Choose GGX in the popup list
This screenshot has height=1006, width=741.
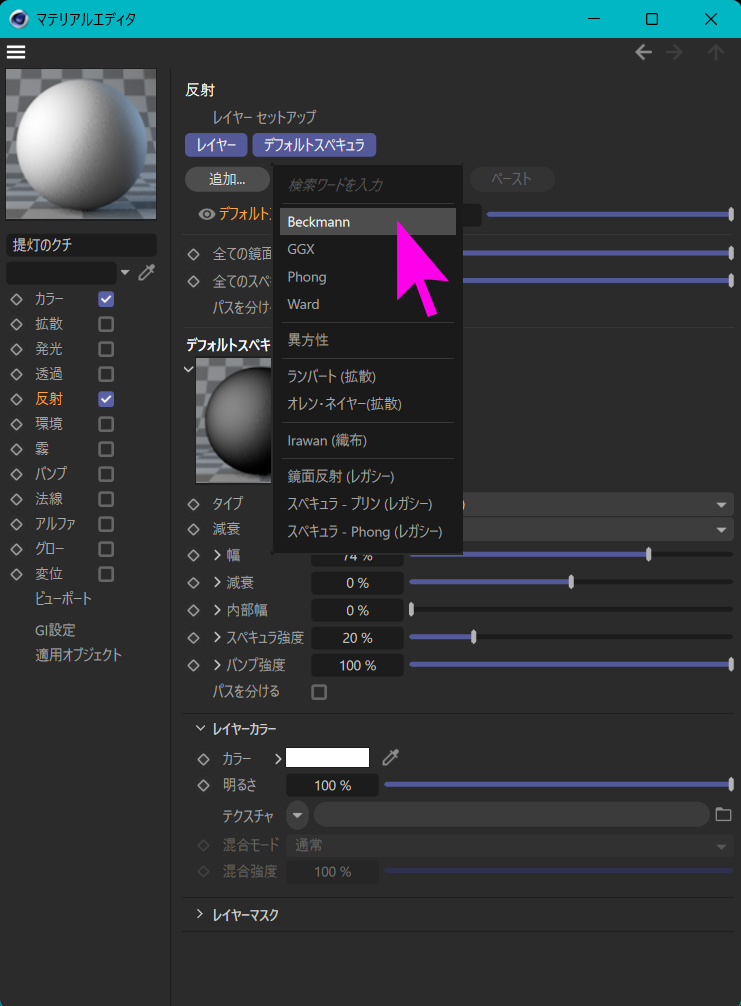click(x=301, y=249)
